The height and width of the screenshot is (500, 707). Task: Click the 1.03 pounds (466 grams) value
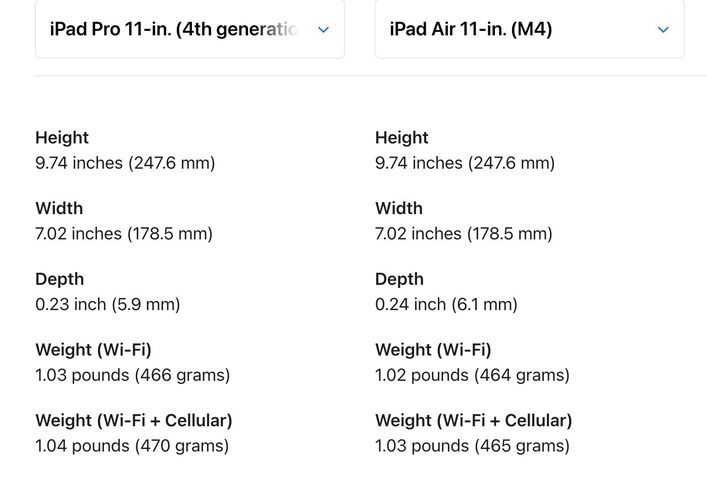[133, 375]
